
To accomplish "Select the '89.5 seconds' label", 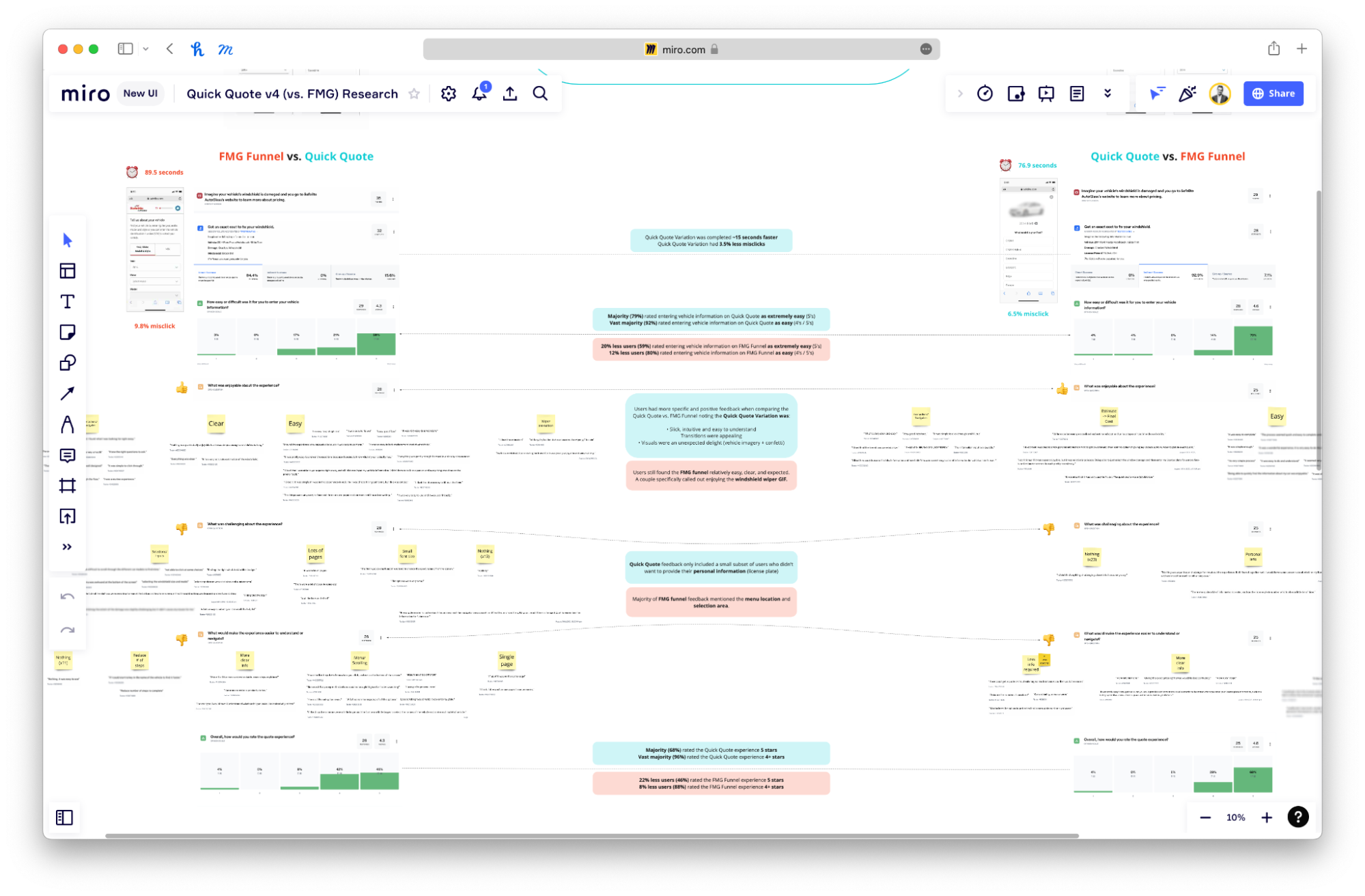I will point(164,173).
